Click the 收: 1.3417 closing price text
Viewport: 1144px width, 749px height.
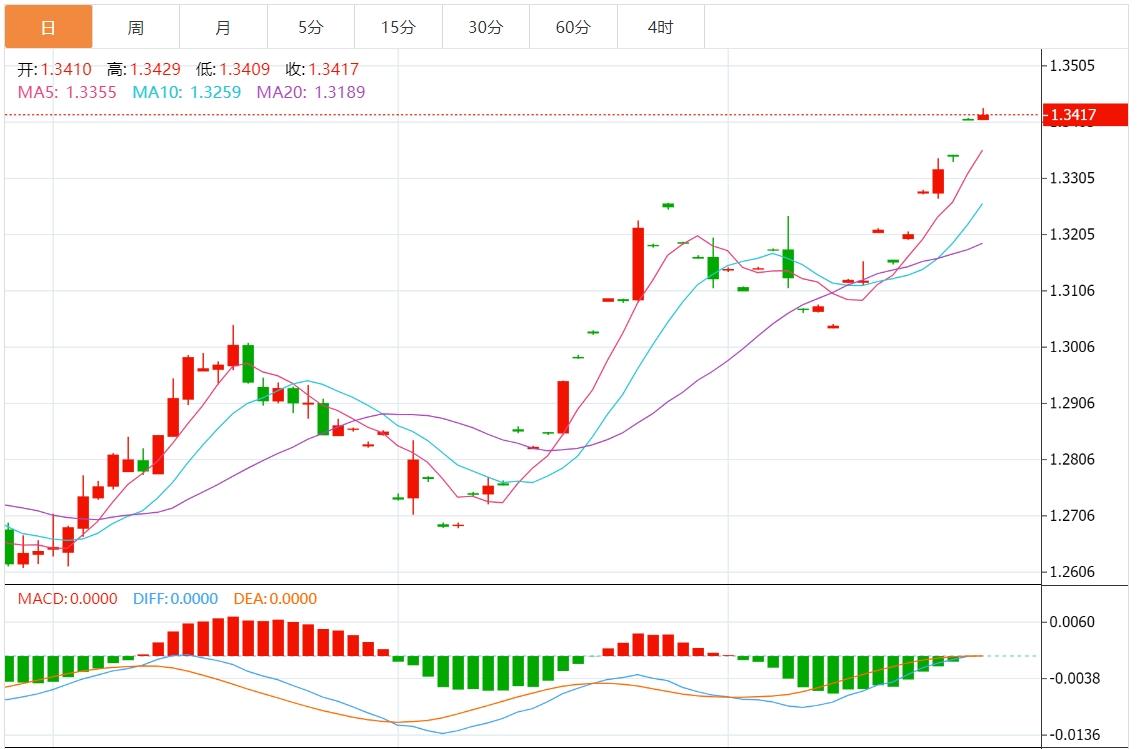(x=322, y=69)
